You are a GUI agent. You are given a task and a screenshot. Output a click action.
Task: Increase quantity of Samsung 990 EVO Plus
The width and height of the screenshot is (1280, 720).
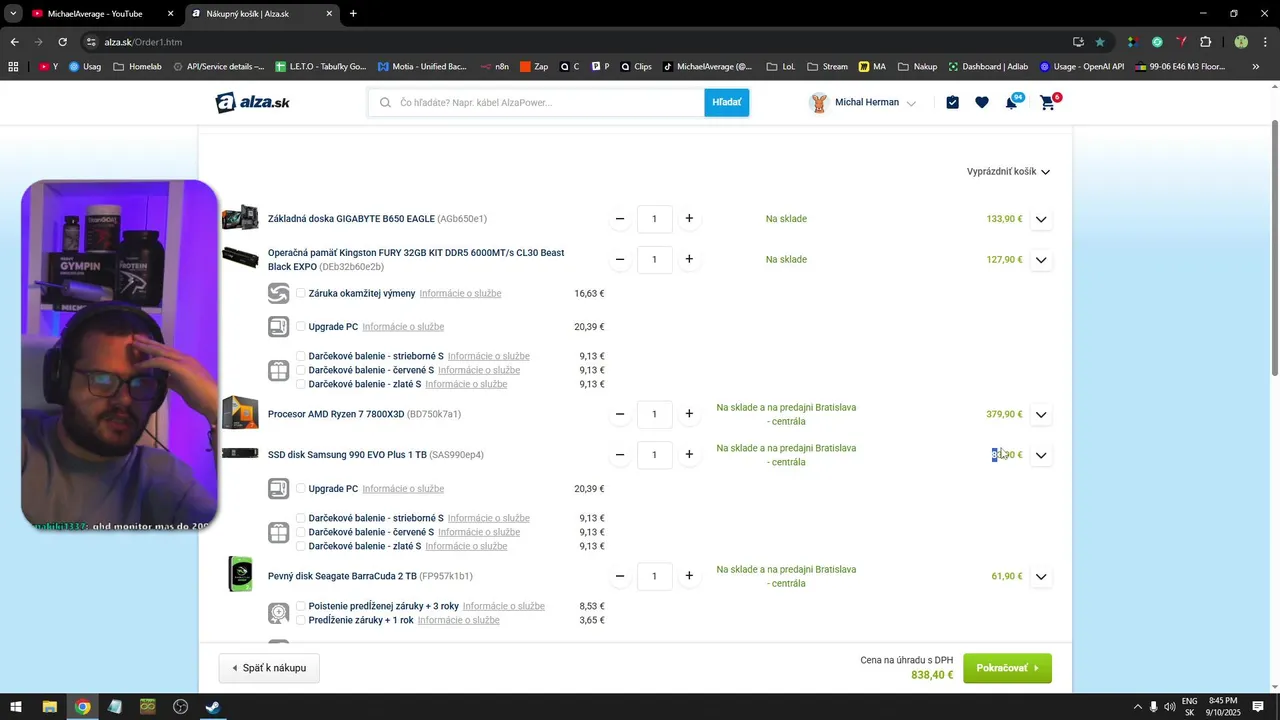pyautogui.click(x=689, y=455)
